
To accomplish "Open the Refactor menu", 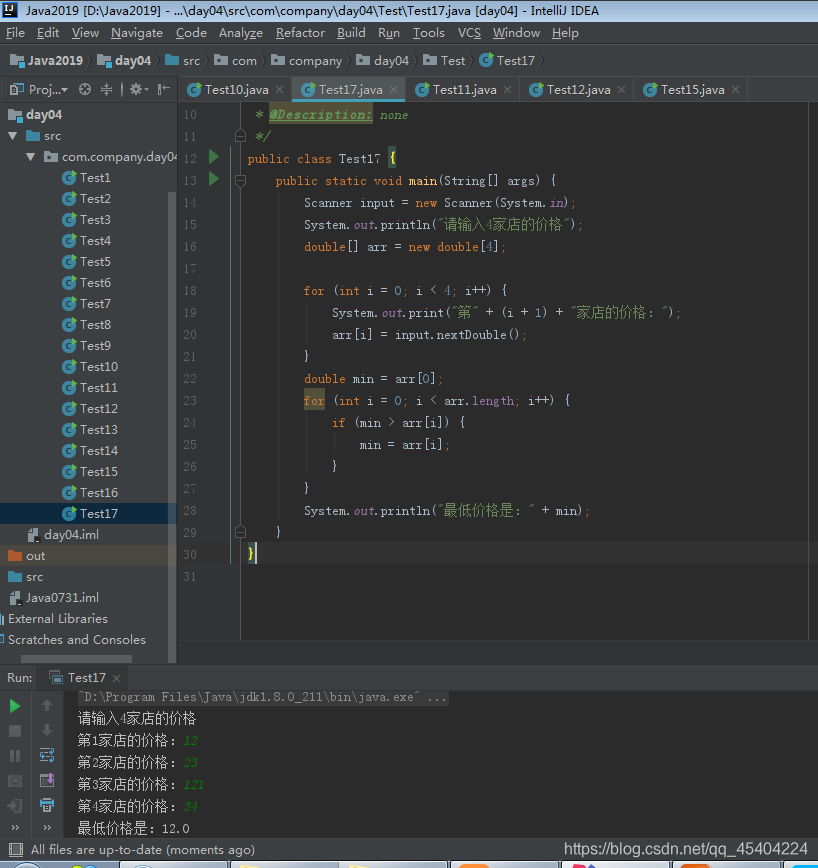I will 300,33.
